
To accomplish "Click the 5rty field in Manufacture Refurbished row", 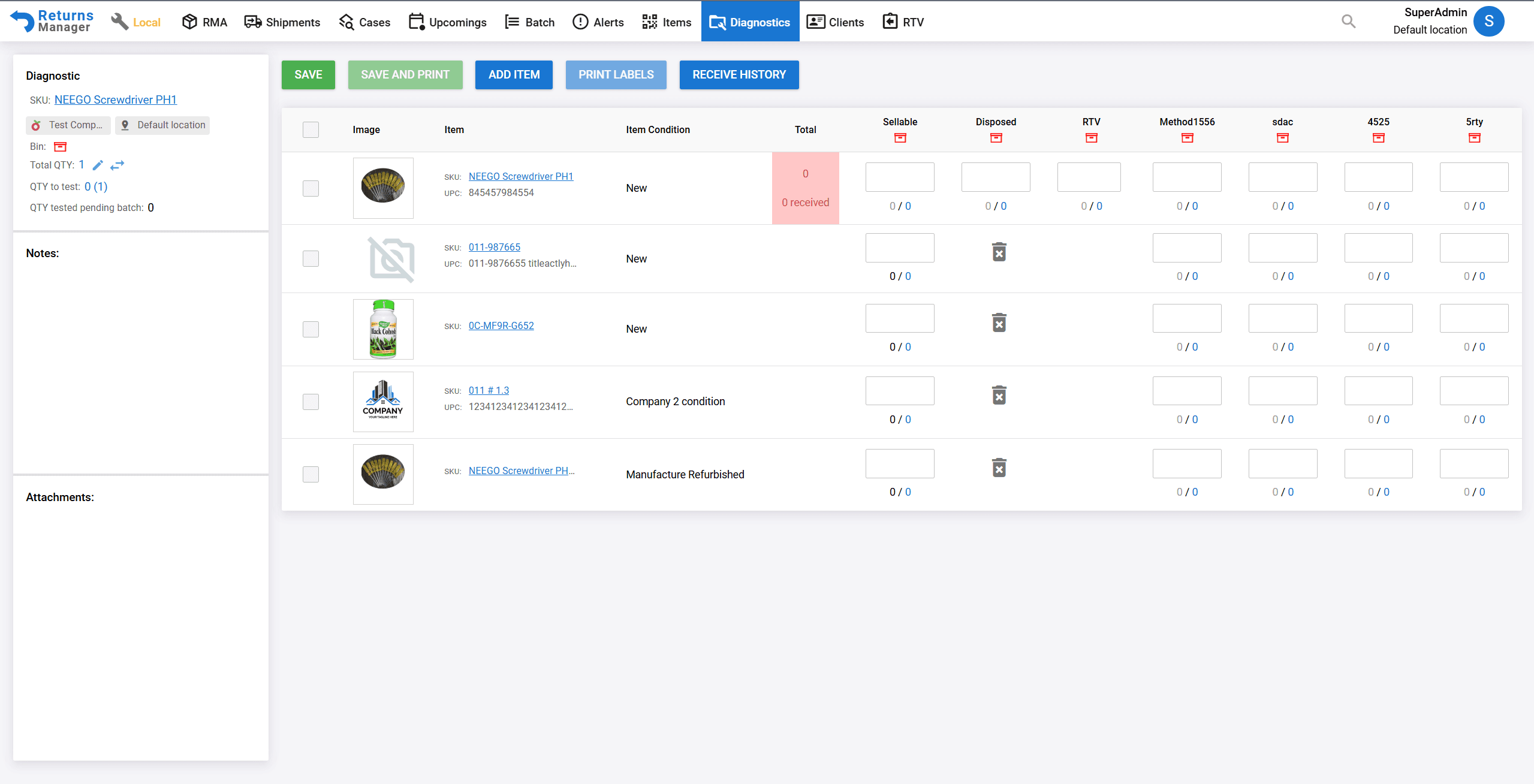I will (1474, 464).
